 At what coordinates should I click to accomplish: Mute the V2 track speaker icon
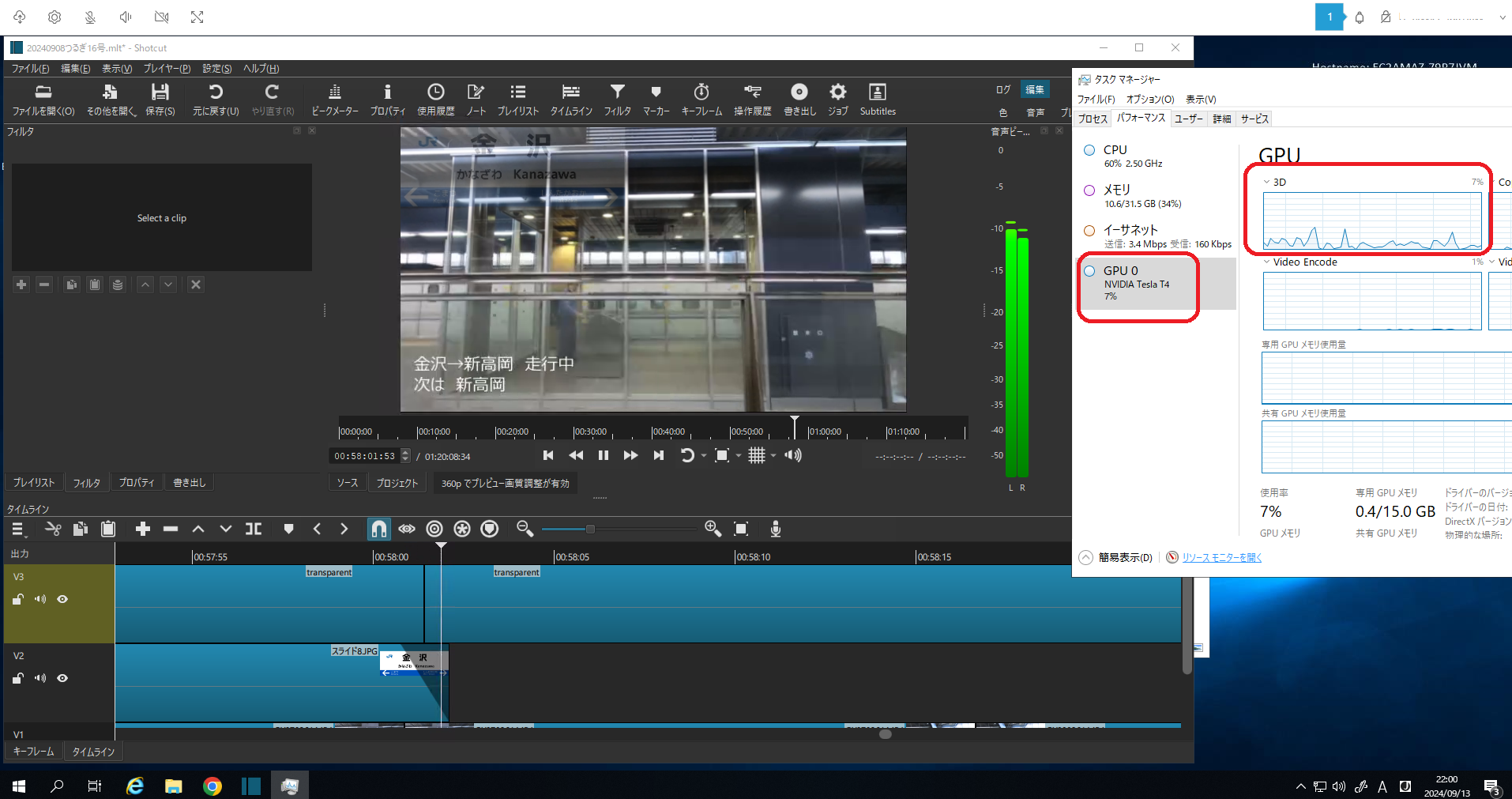tap(40, 677)
